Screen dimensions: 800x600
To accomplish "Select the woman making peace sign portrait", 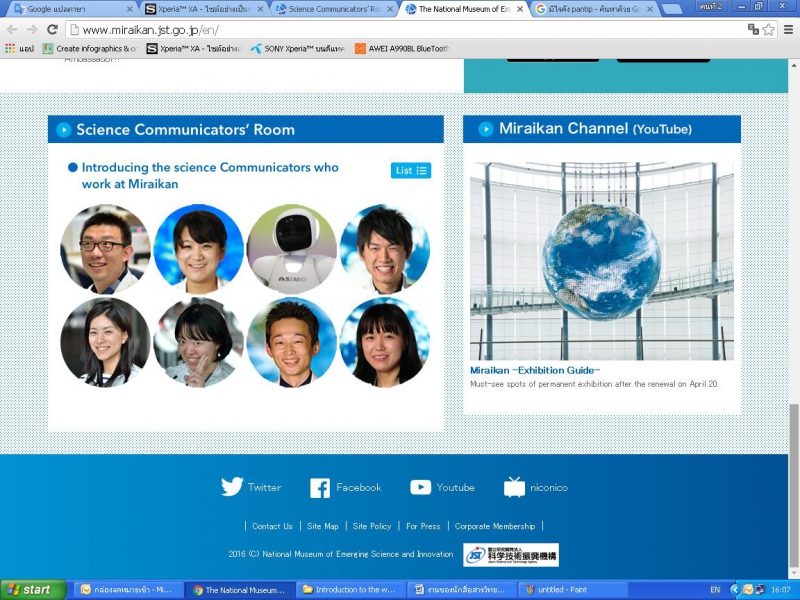I will pos(198,342).
